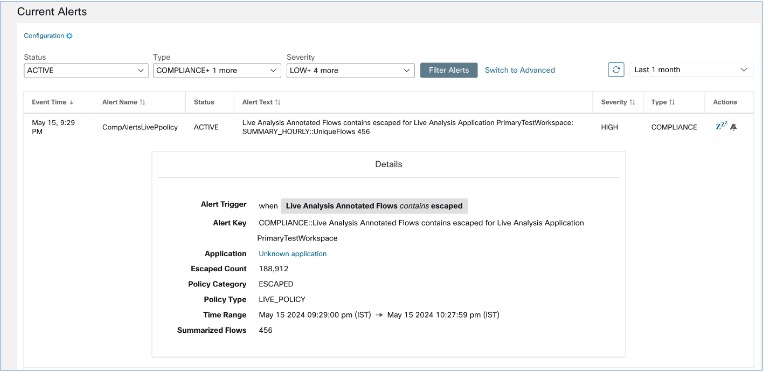Snooze the CompAlertsLivePpolicy alert
This screenshot has height=372, width=764.
[x=721, y=126]
